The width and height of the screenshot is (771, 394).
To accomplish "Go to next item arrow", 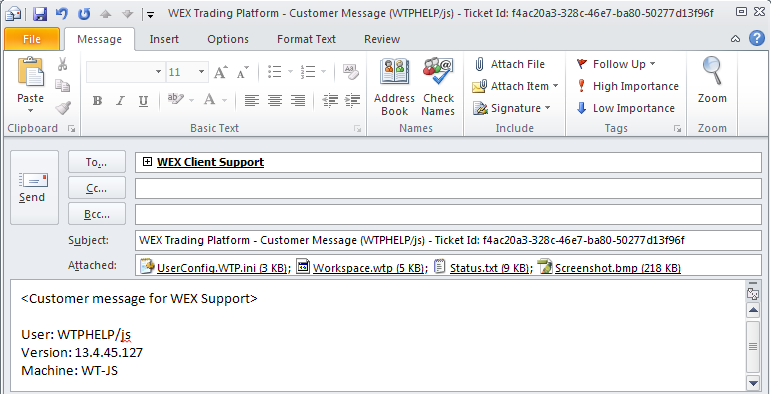I will (127, 14).
